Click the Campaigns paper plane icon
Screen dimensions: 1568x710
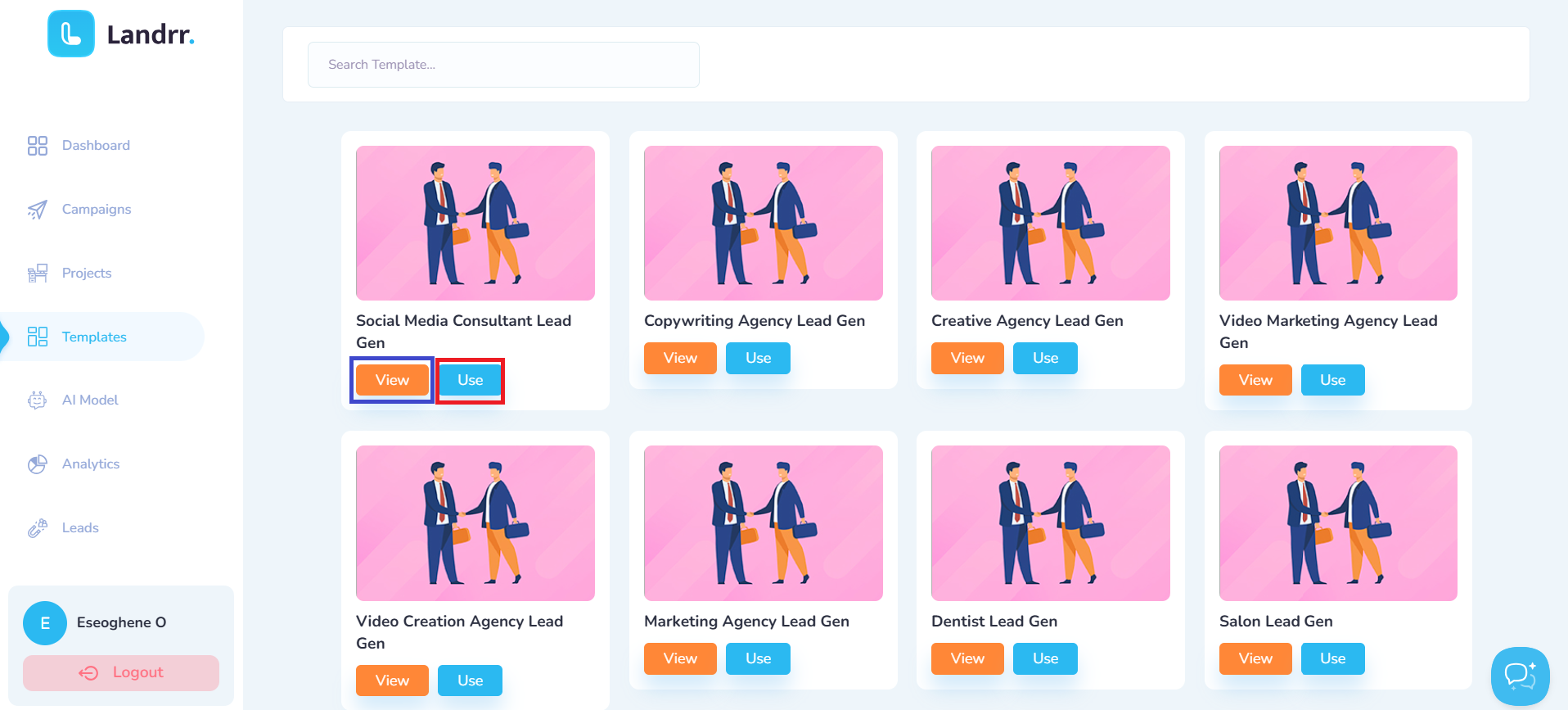[38, 210]
